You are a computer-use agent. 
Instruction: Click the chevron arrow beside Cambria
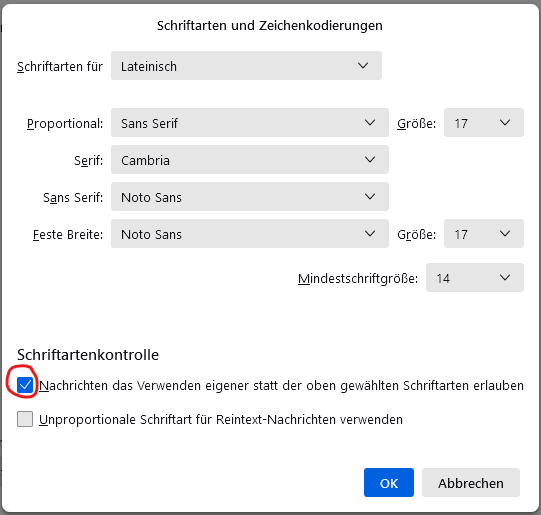[370, 160]
